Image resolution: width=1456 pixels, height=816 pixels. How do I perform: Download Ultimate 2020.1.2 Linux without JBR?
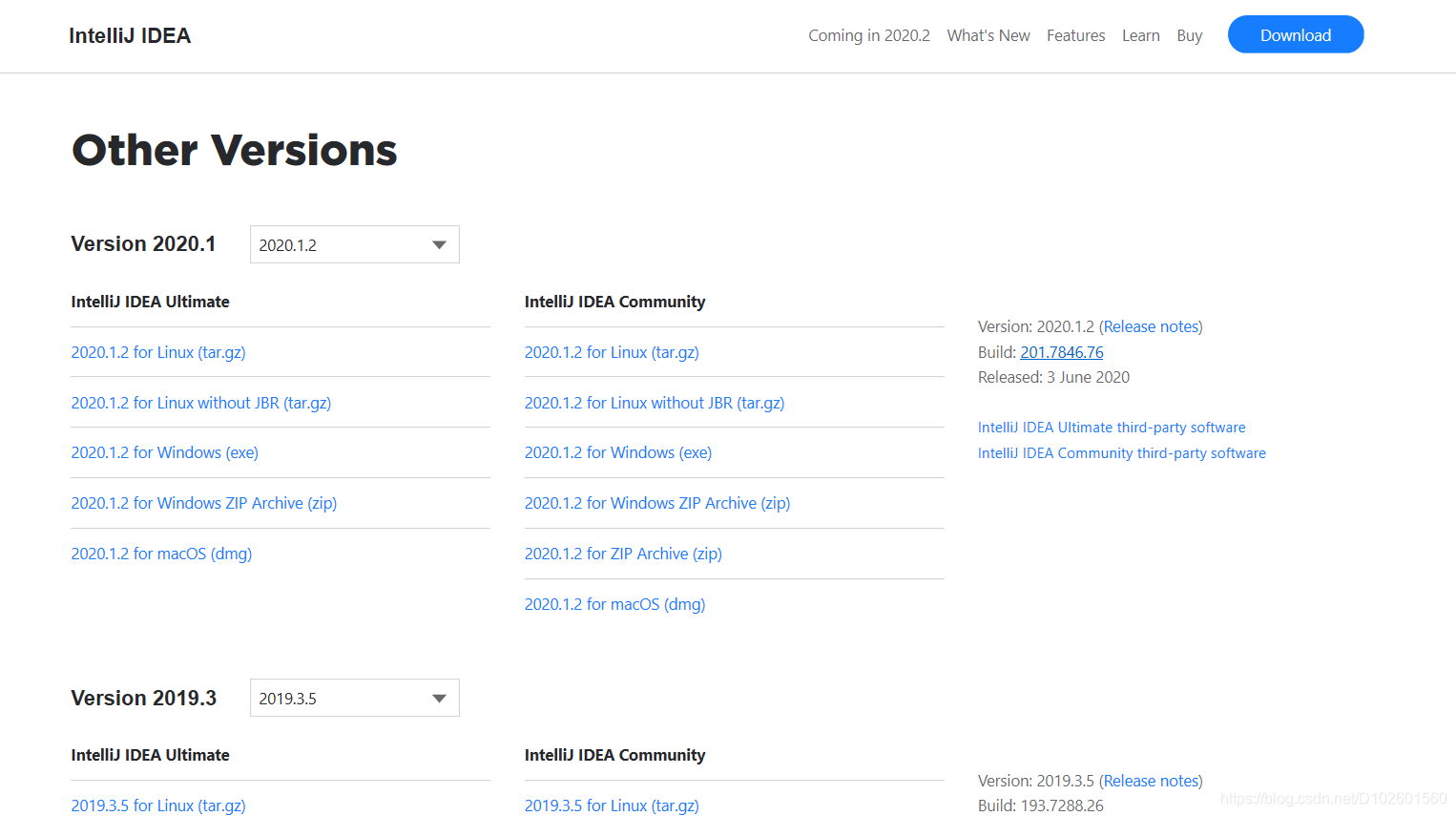(201, 403)
